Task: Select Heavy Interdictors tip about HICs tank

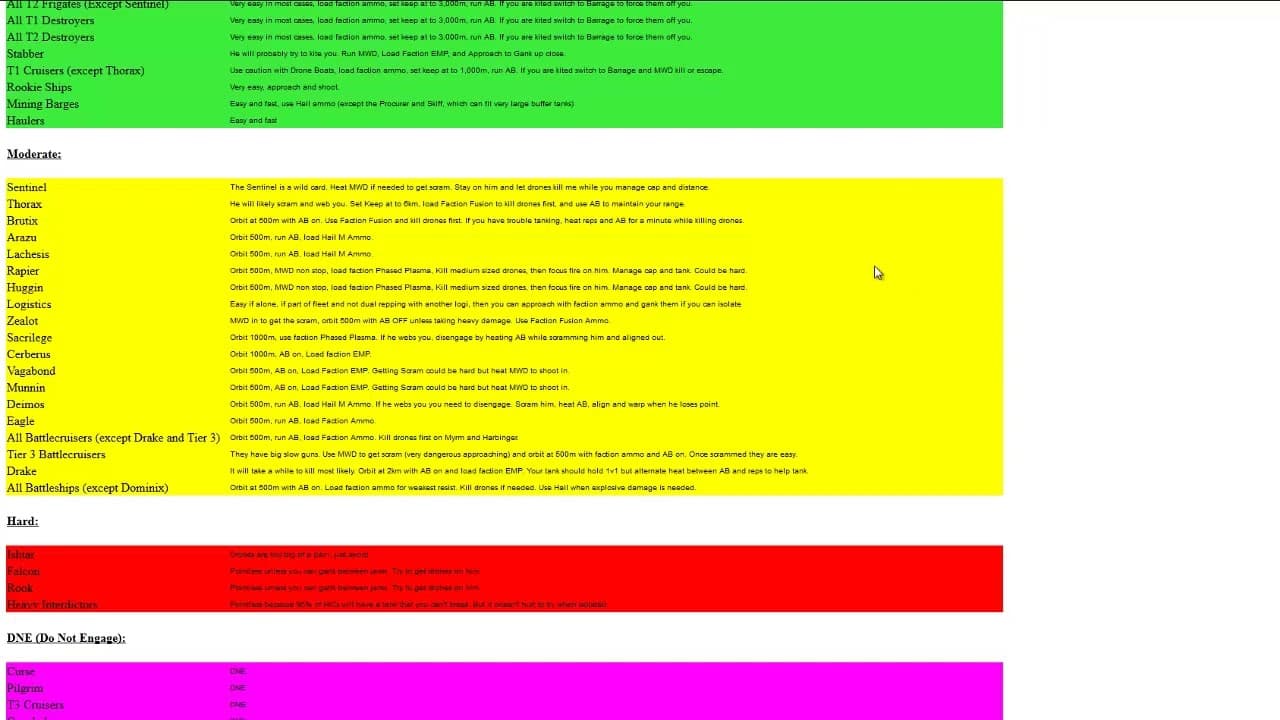Action: [x=418, y=604]
